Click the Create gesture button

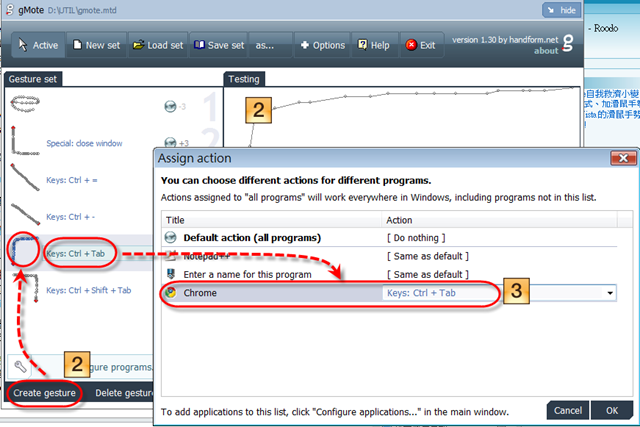tap(44, 393)
